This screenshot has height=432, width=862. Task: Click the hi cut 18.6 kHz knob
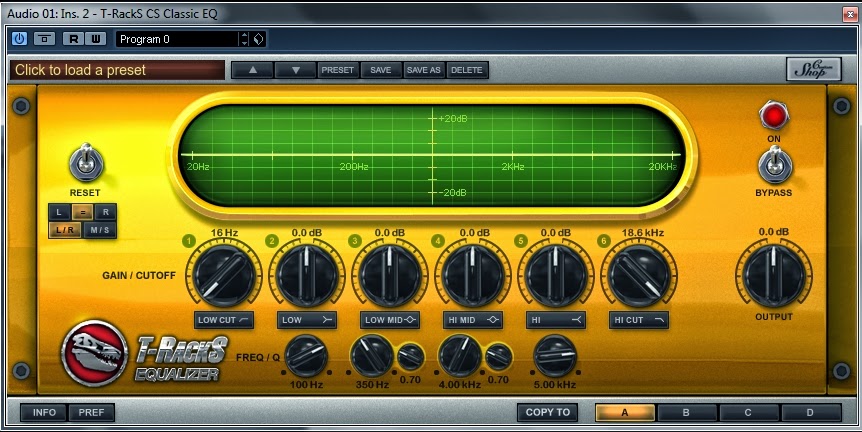click(x=639, y=275)
